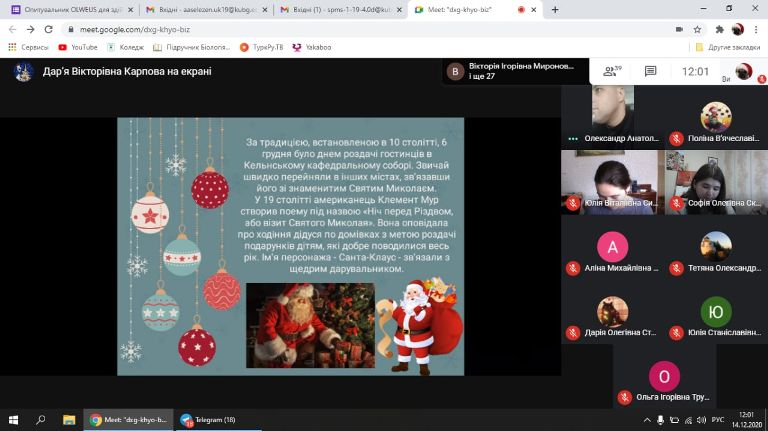Open the Windows Start menu
The image size is (768, 431).
pyautogui.click(x=14, y=420)
